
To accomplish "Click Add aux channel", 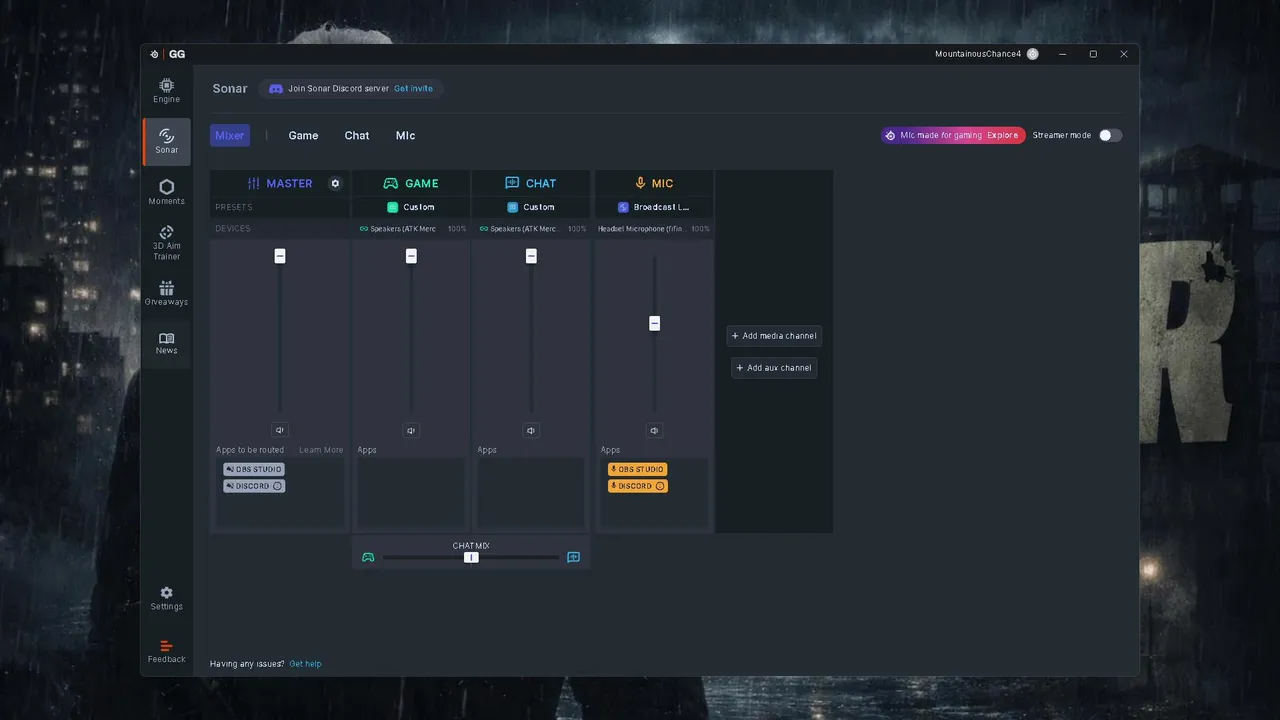I will (x=774, y=368).
